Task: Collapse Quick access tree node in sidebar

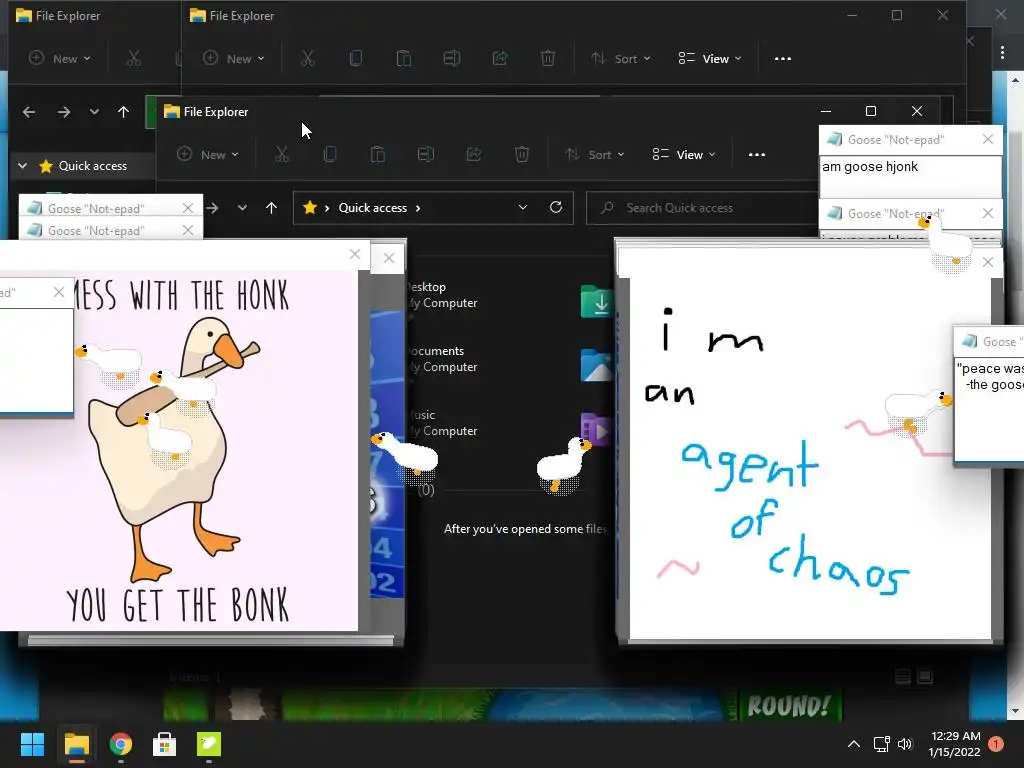Action: pos(22,166)
